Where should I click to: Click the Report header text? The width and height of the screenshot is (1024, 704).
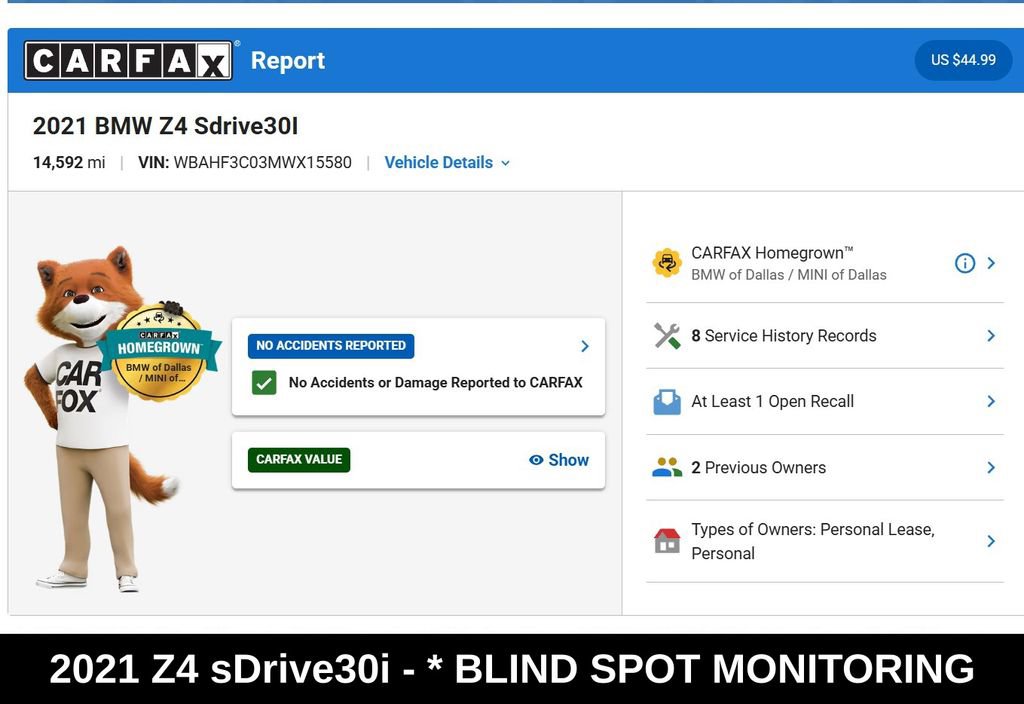coord(288,61)
